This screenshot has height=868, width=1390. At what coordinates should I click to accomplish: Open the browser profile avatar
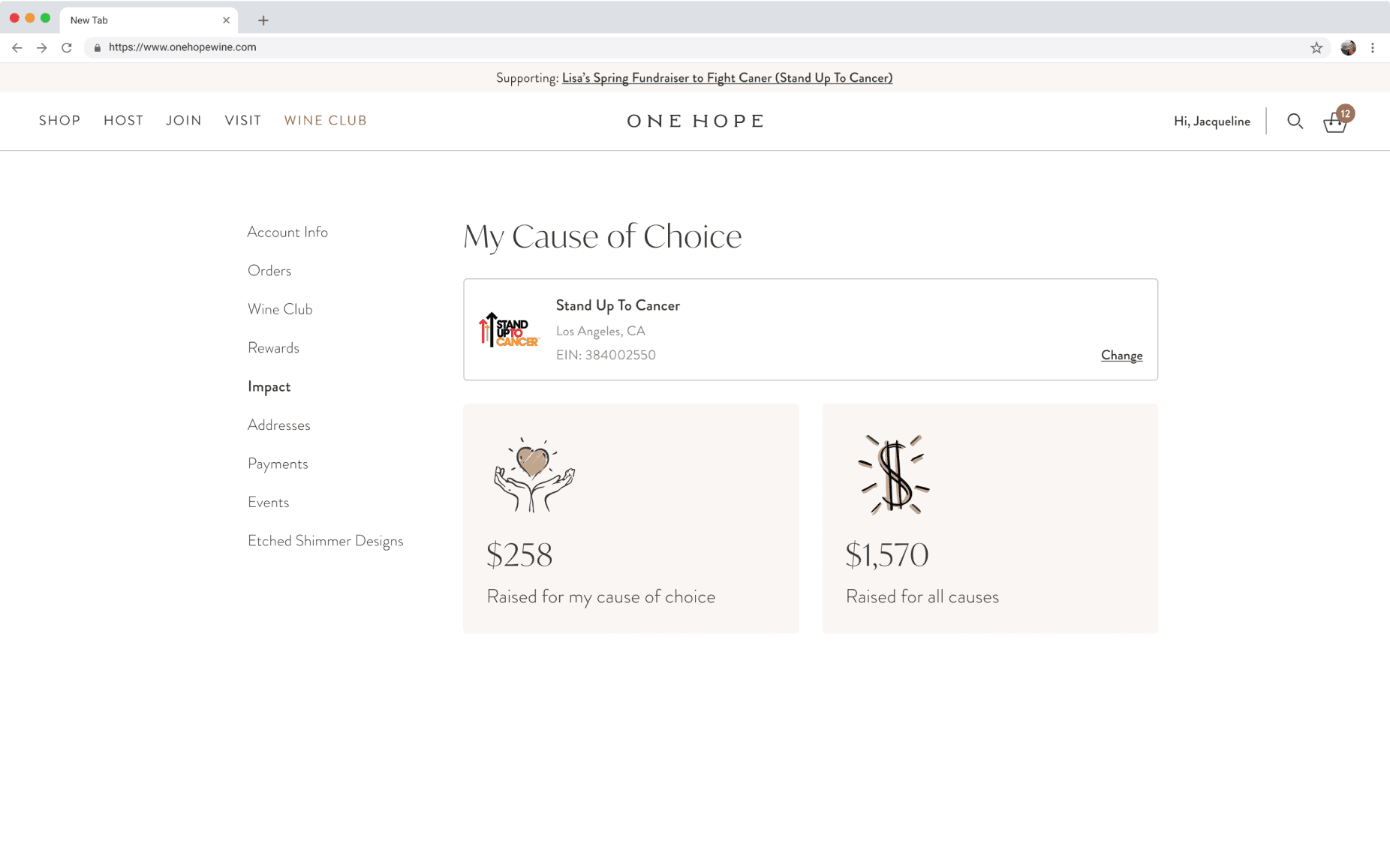[1348, 47]
